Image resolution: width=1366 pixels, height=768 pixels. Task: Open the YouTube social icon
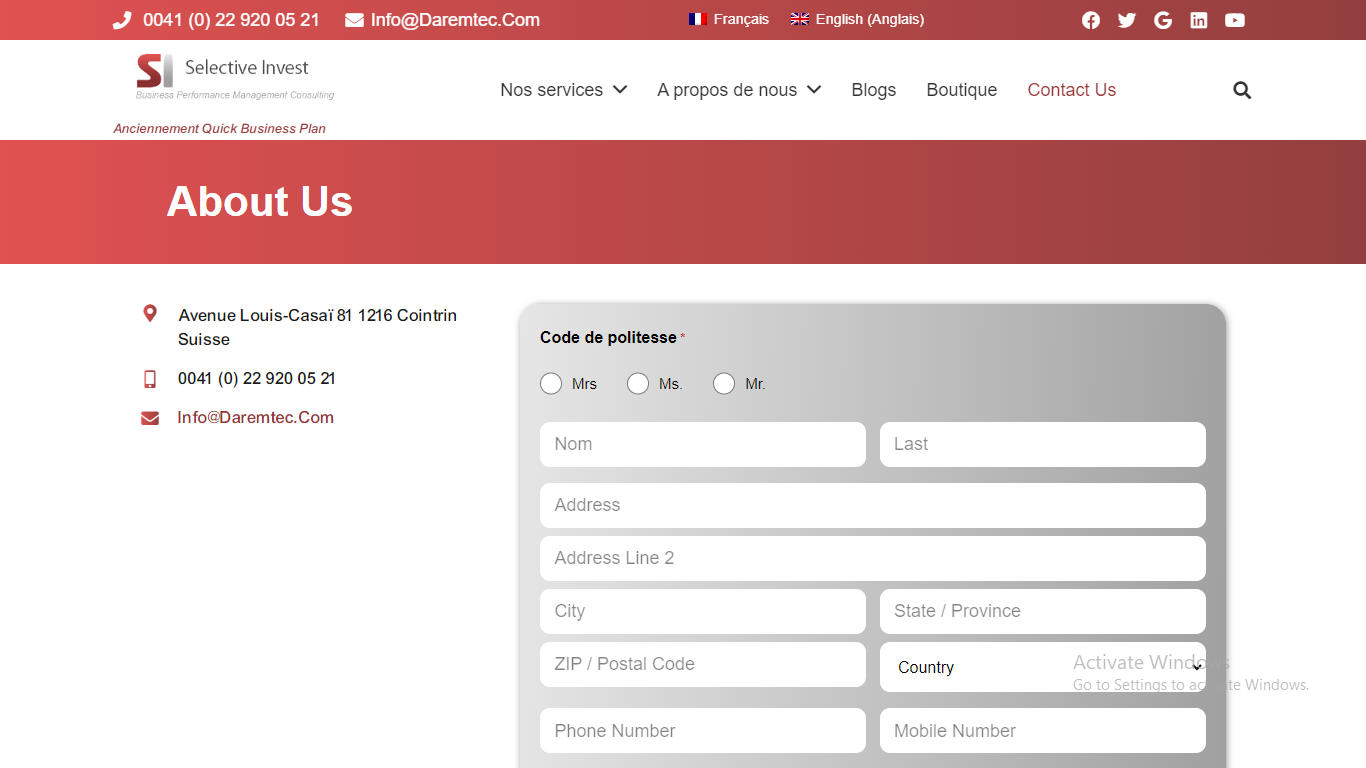pos(1235,20)
